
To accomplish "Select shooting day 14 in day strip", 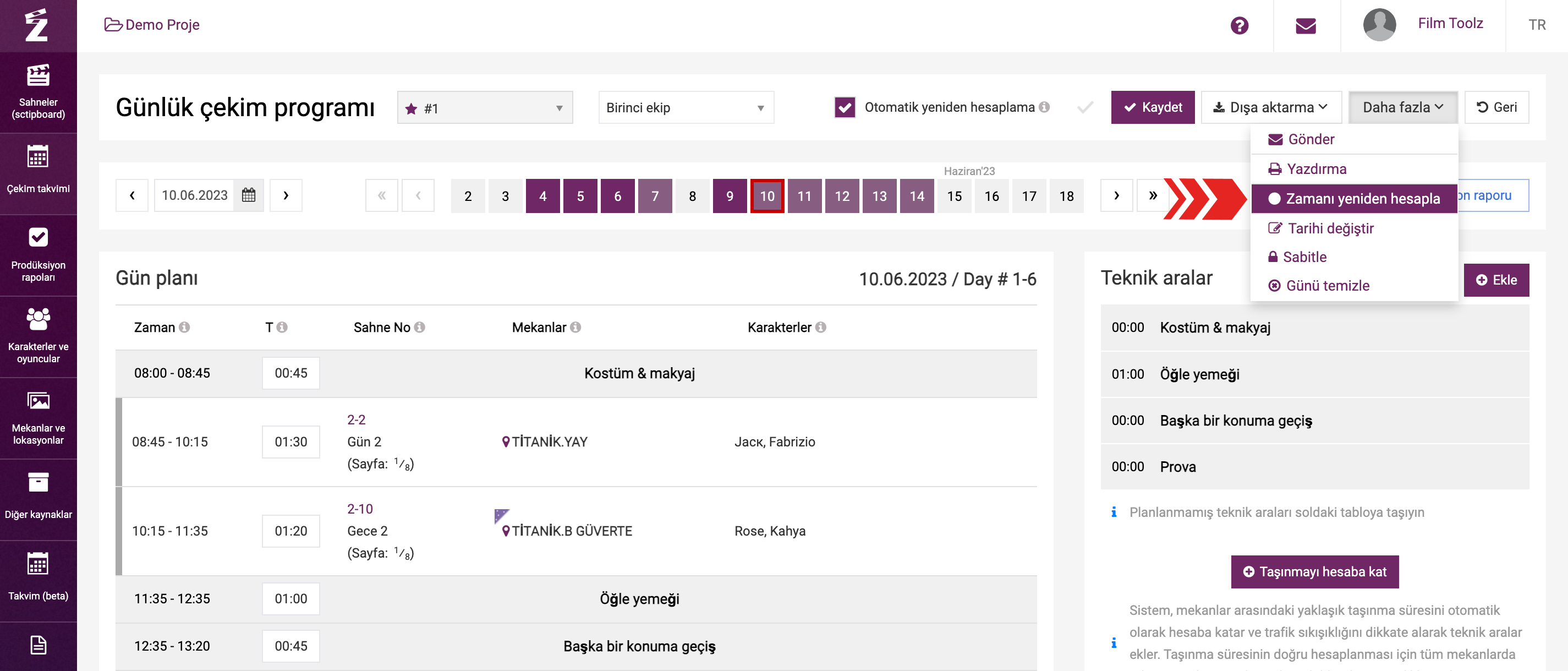I will (x=917, y=196).
